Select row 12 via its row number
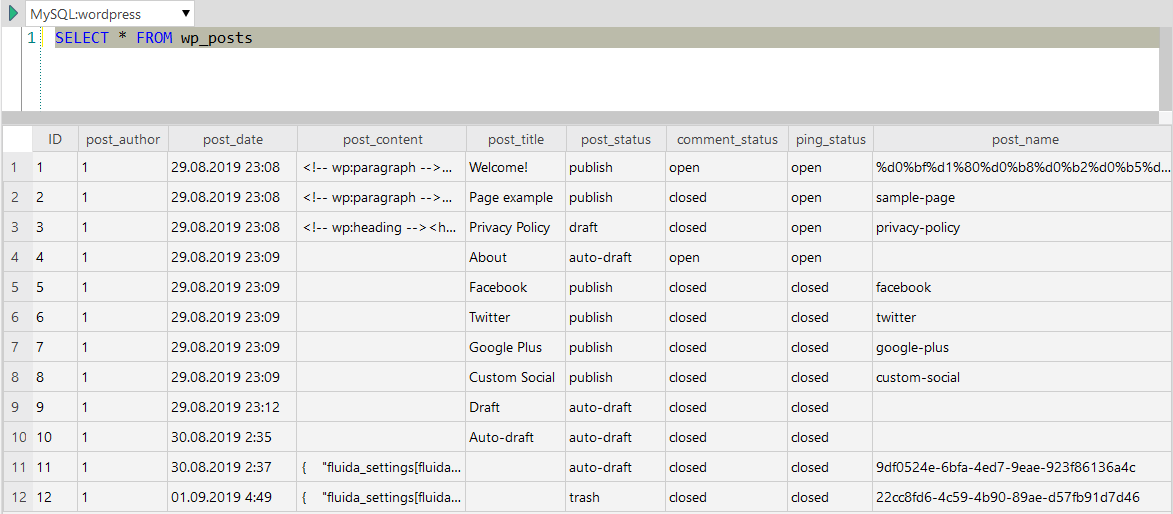Viewport: 1173px width, 514px height. pos(17,497)
